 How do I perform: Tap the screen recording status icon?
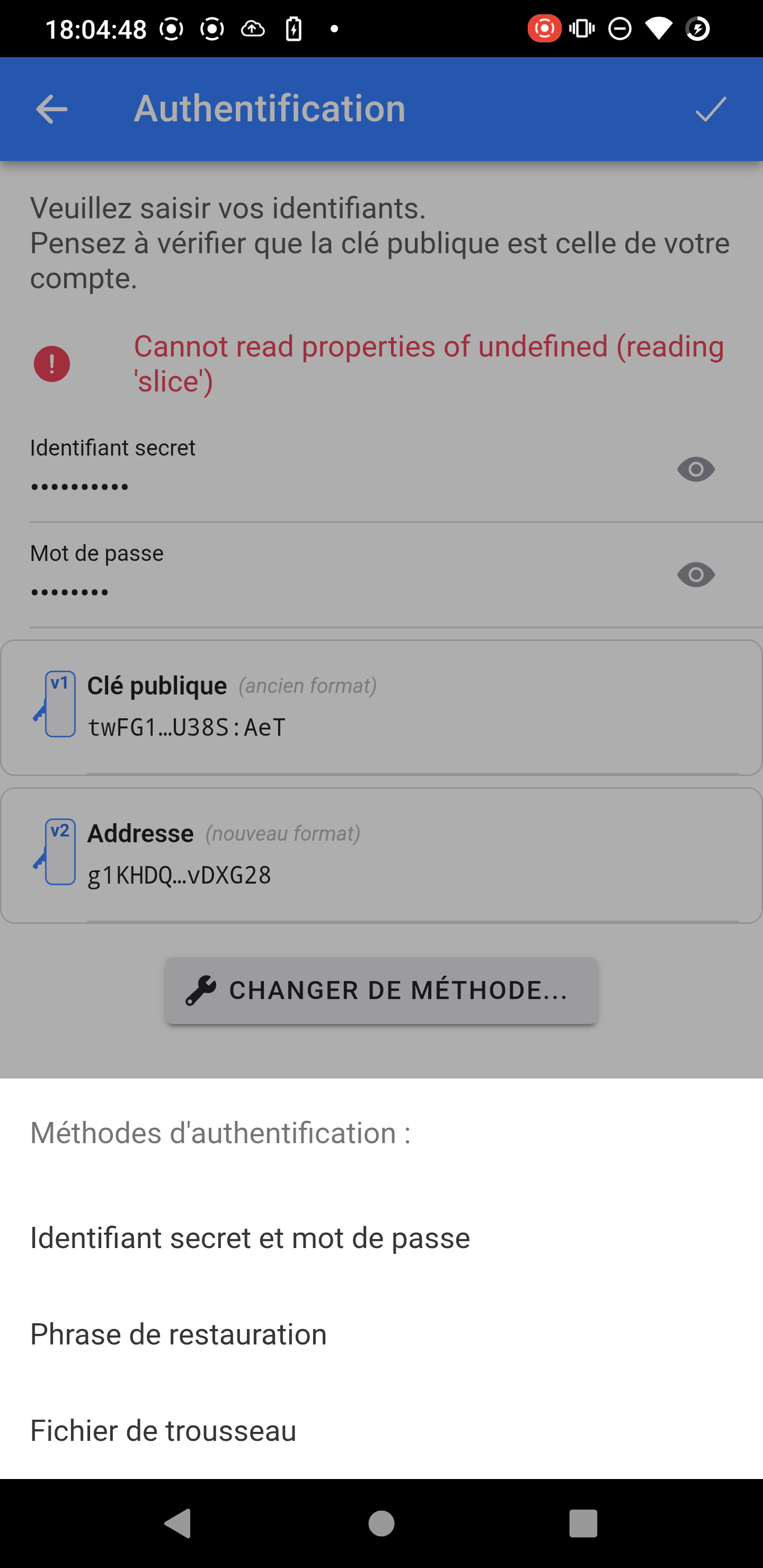point(544,29)
